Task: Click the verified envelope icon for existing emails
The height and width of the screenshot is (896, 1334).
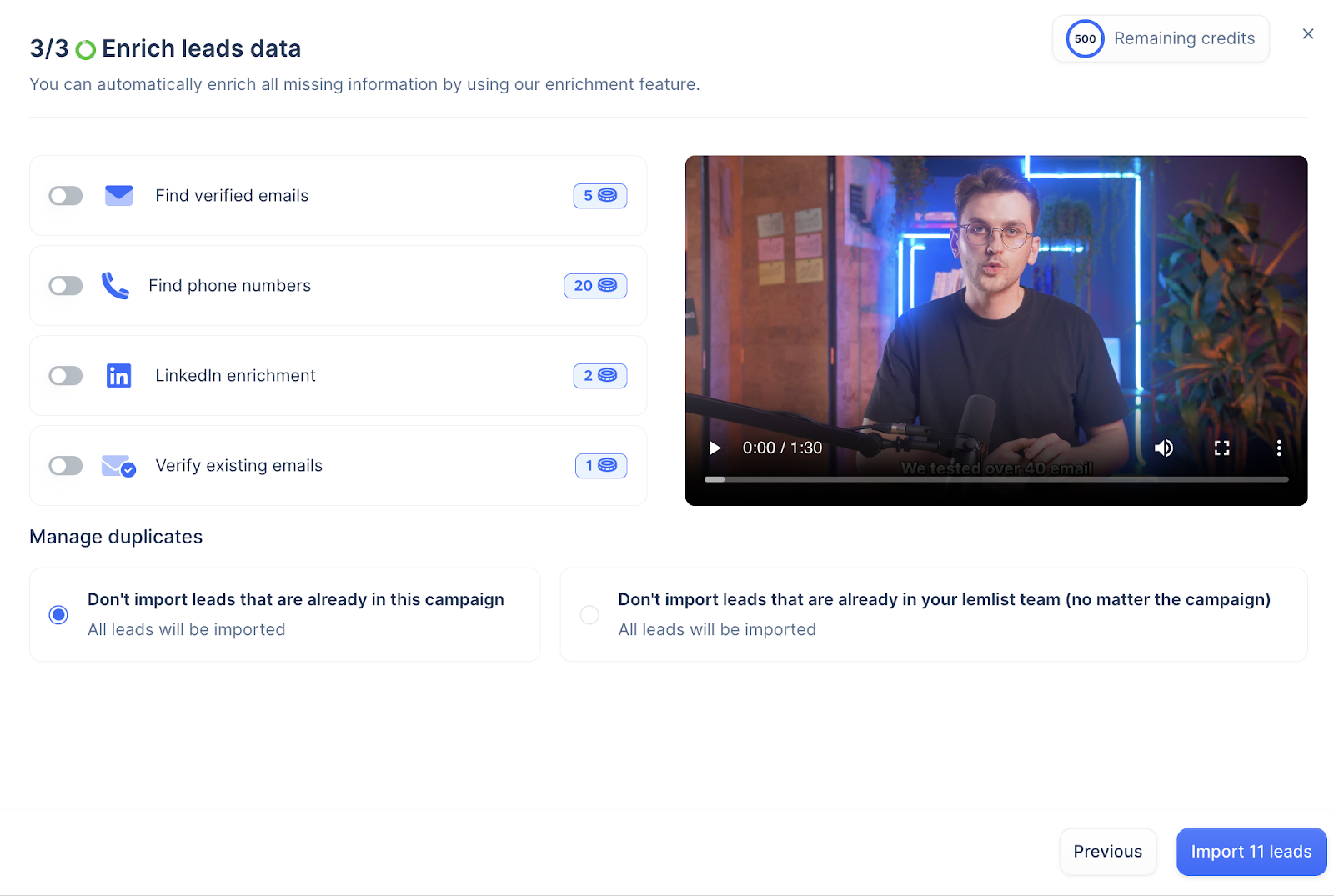Action: (x=118, y=466)
